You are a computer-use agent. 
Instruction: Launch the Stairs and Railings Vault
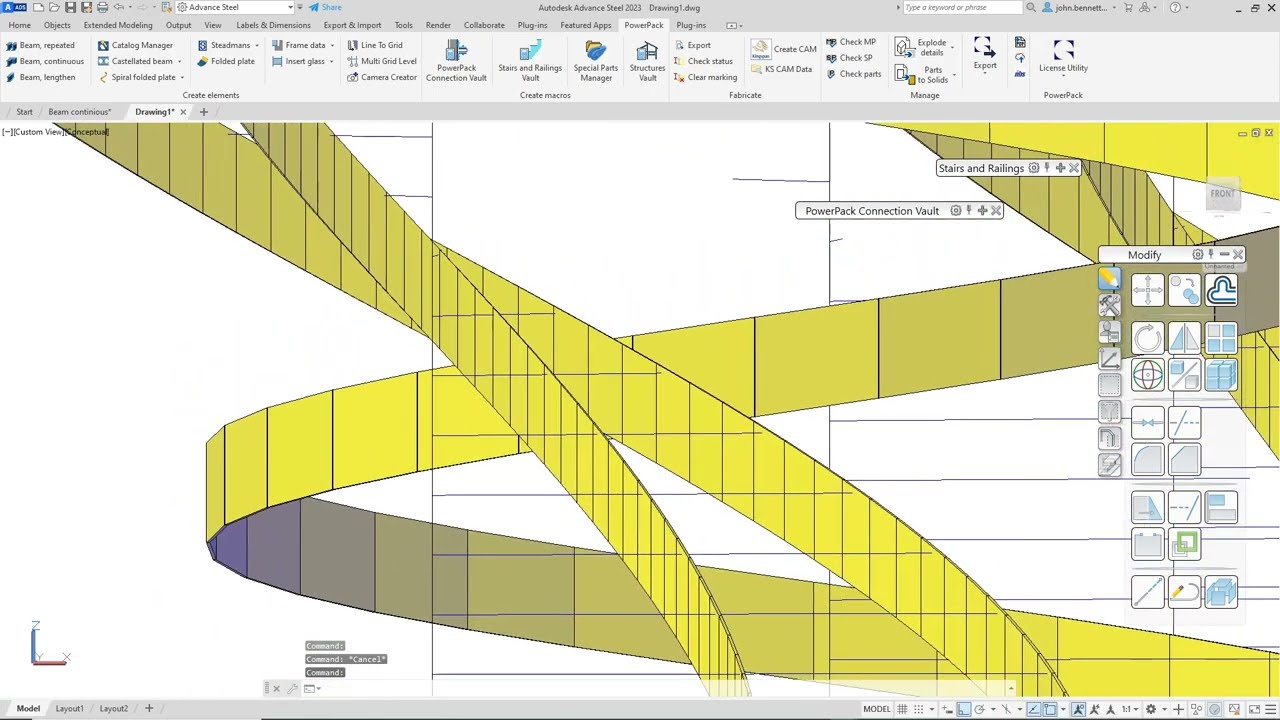pyautogui.click(x=530, y=60)
